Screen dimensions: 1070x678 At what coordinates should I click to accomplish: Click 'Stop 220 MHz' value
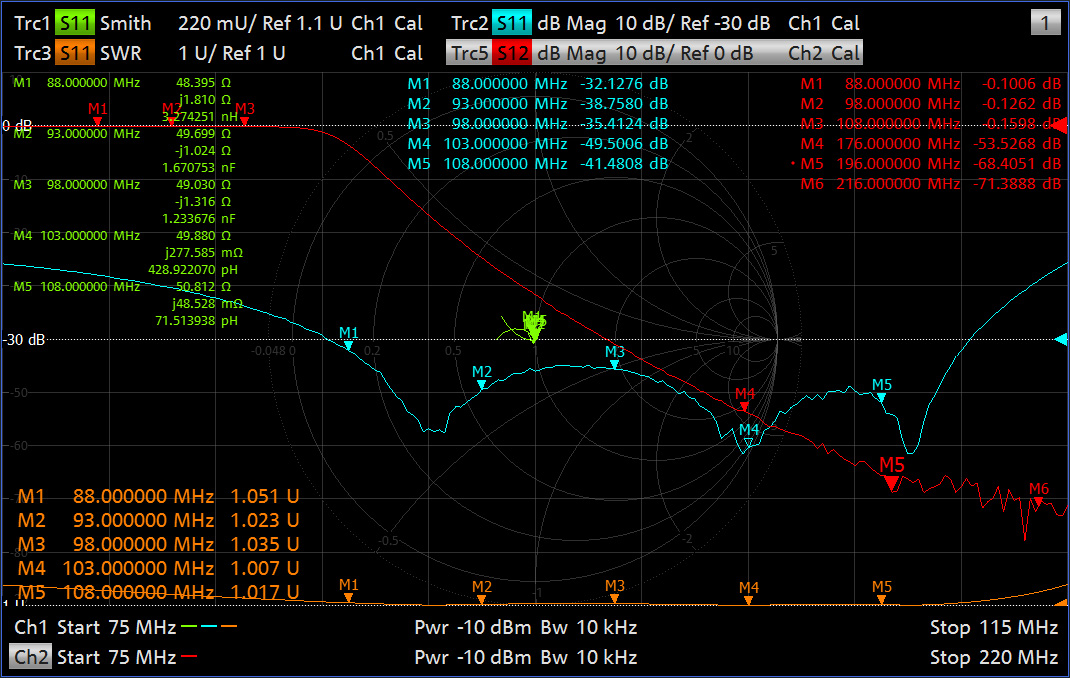coord(994,657)
